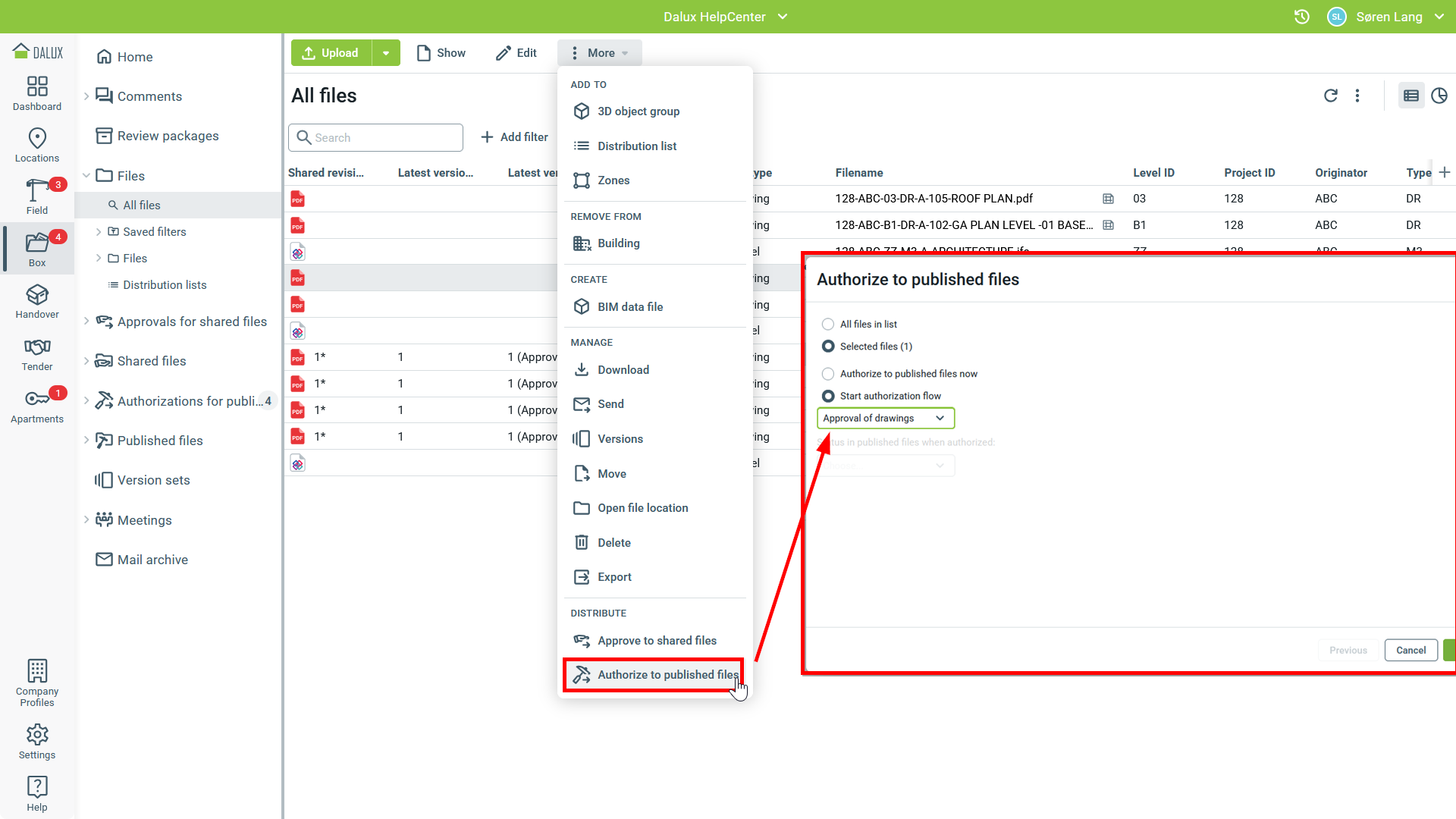
Task: Open the Dashboard sidebar icon
Action: (36, 93)
